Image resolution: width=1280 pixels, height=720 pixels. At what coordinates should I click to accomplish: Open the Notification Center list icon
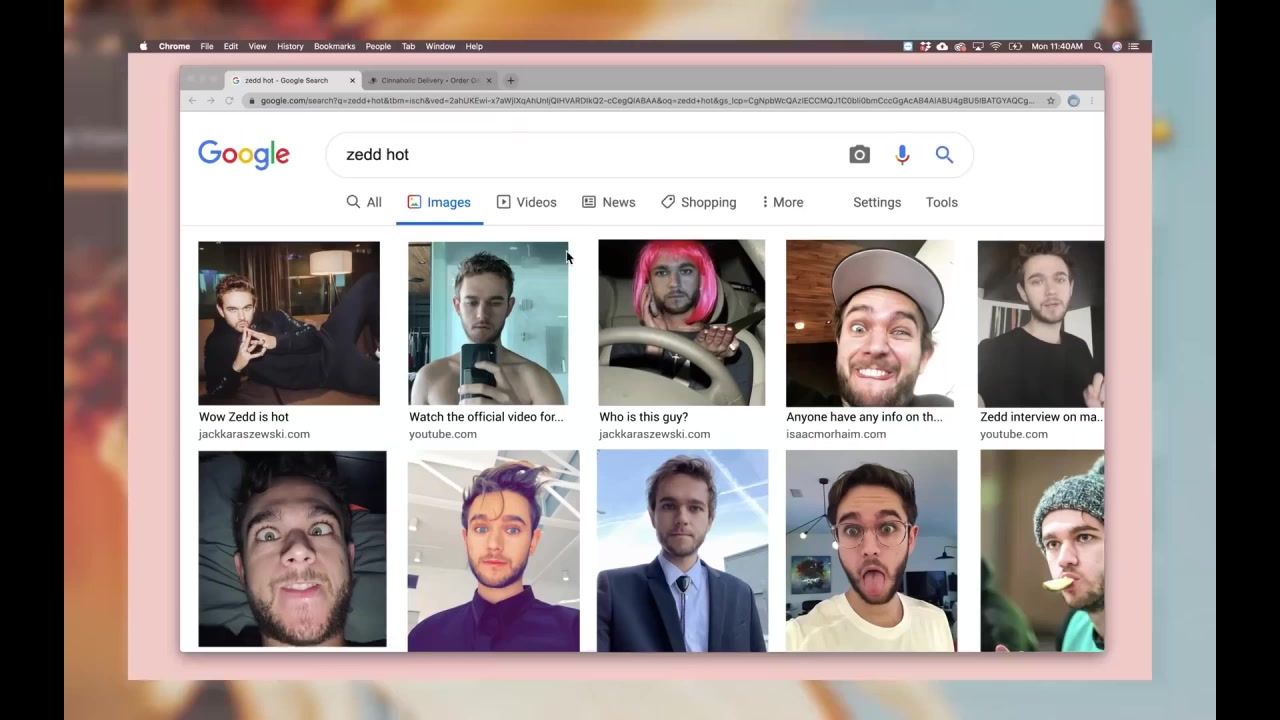[x=1133, y=46]
